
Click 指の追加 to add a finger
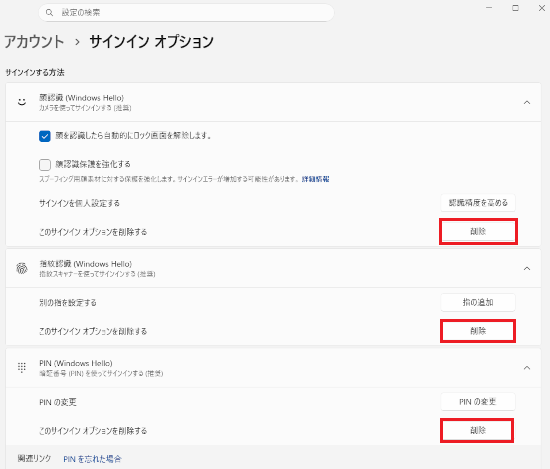(478, 302)
